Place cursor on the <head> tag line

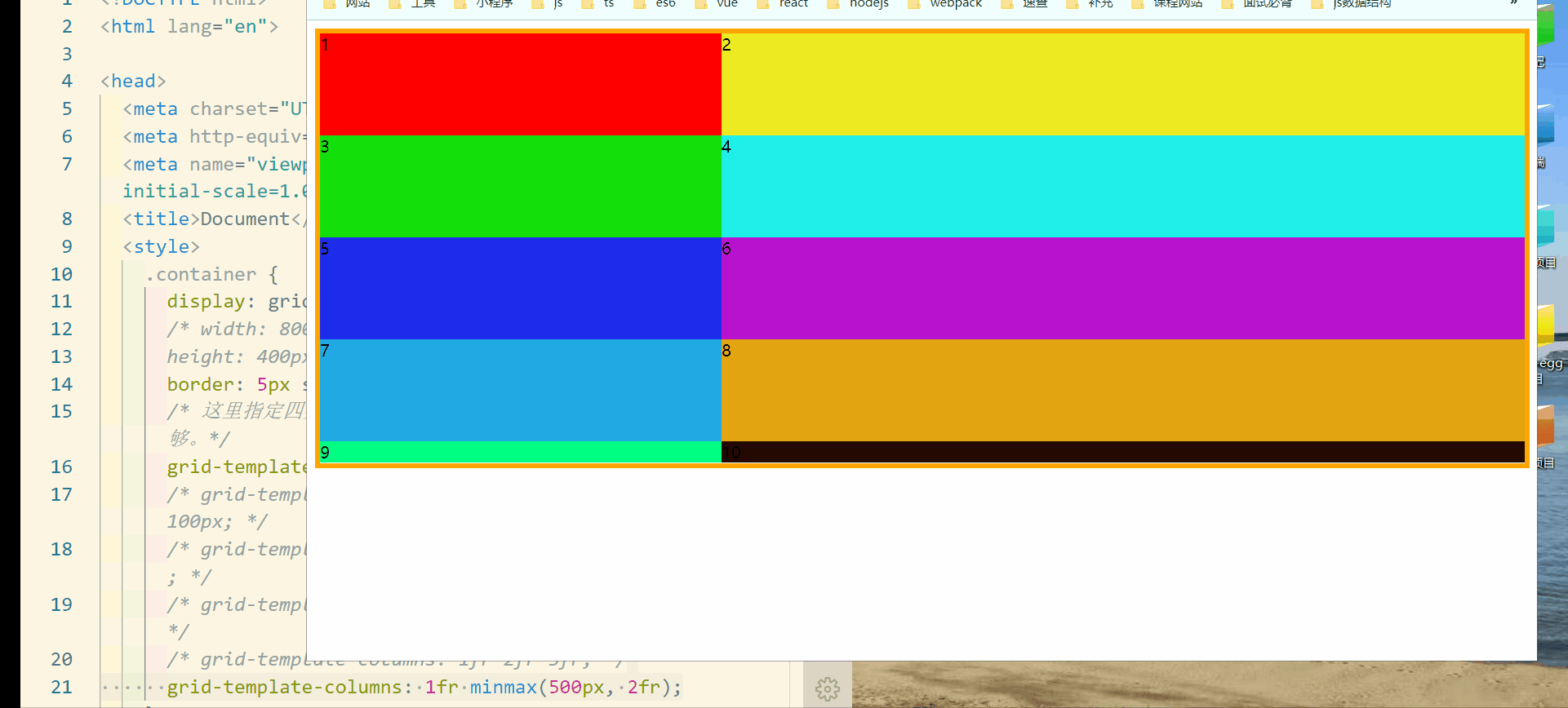(133, 81)
